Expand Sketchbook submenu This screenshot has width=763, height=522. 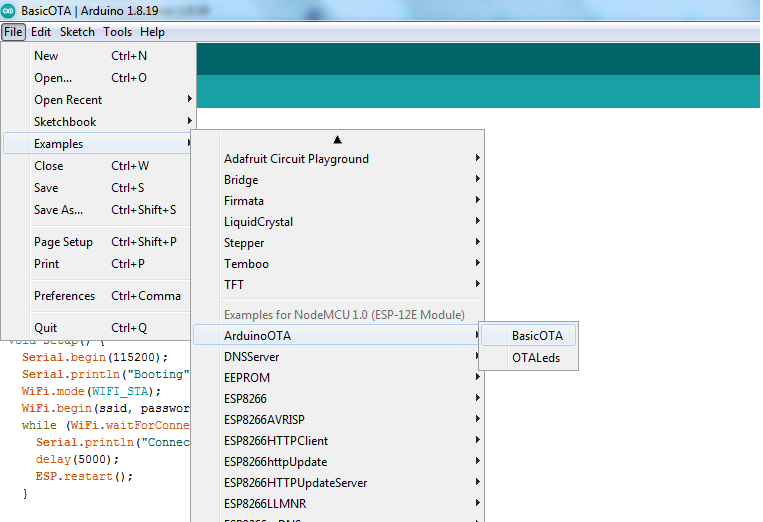click(x=97, y=122)
